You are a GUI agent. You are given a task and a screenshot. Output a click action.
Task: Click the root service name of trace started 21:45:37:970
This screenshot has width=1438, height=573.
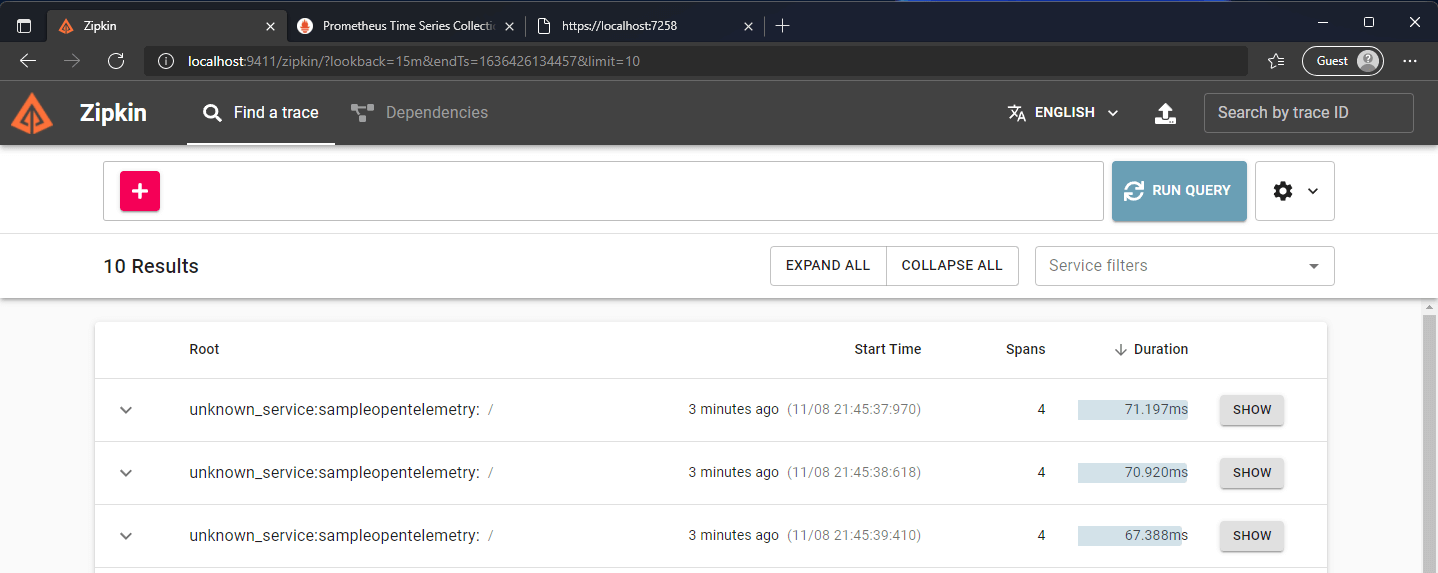coord(334,410)
